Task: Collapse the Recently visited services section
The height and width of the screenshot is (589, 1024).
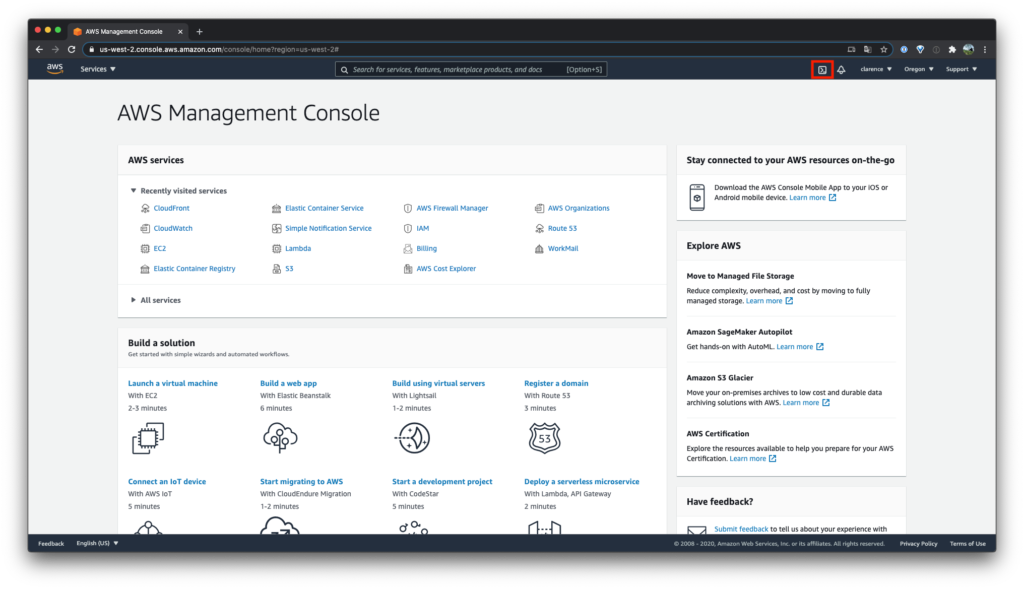Action: (178, 191)
